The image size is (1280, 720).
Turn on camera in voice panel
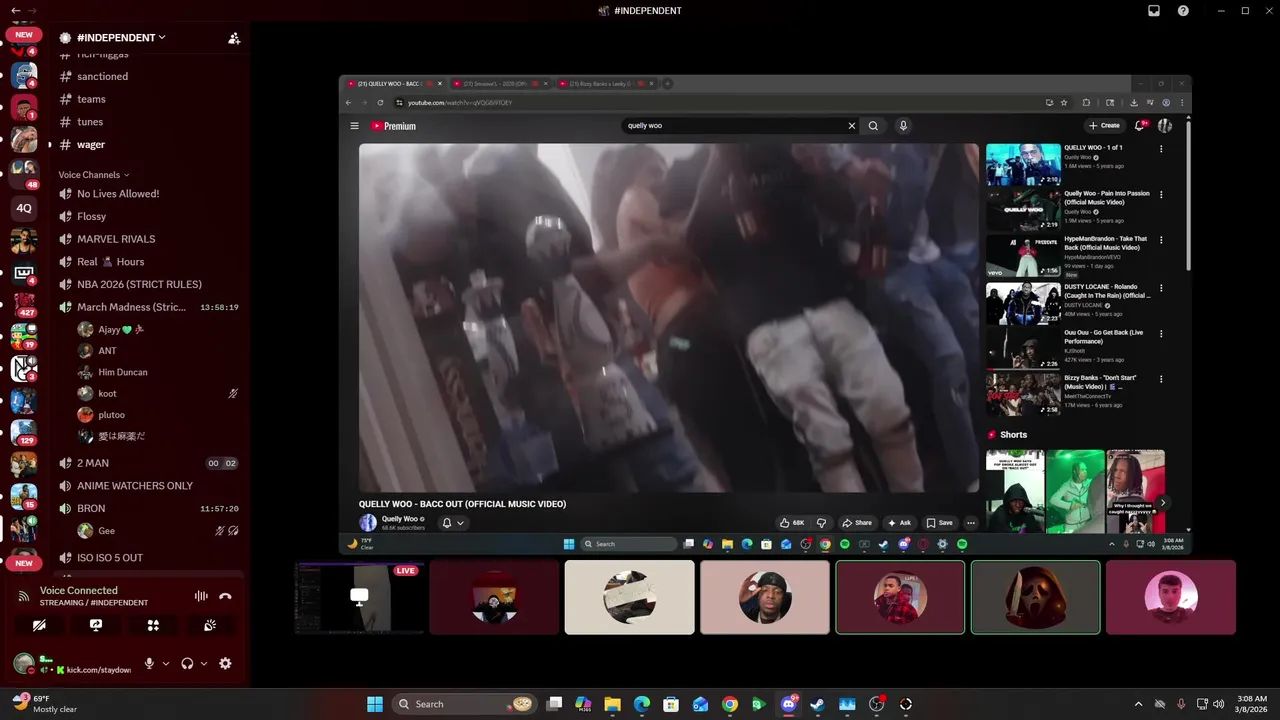[x=39, y=625]
